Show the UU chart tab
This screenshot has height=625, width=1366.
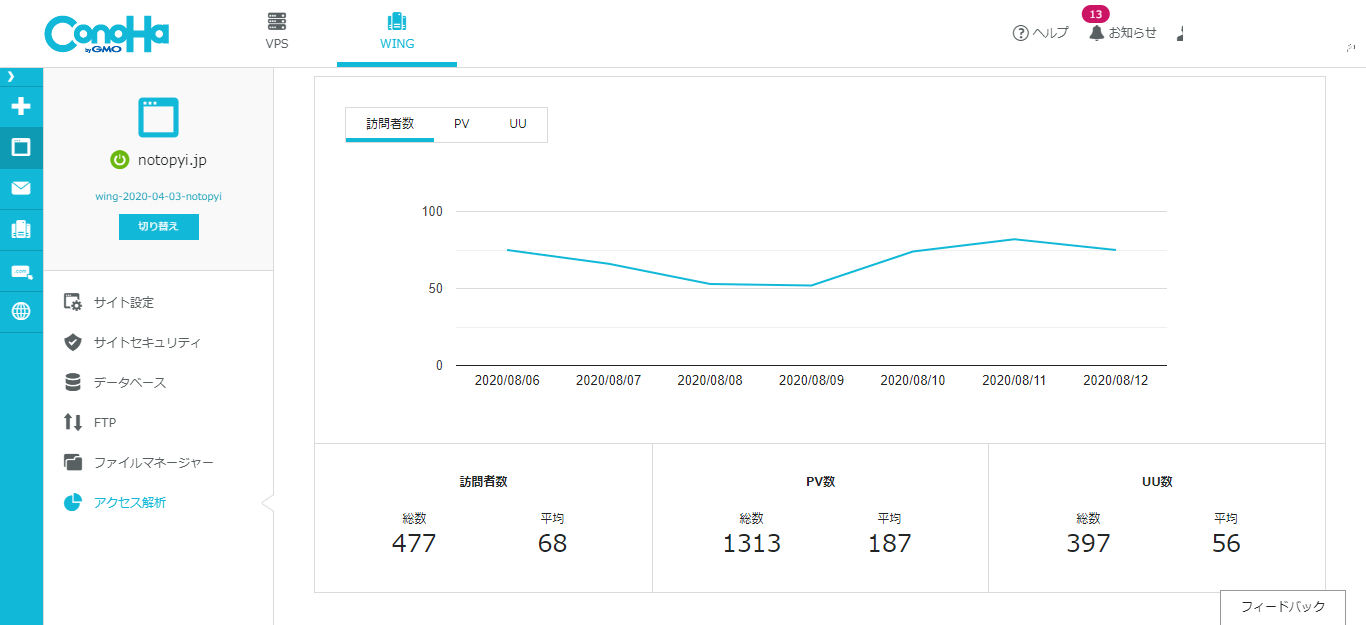pyautogui.click(x=517, y=124)
